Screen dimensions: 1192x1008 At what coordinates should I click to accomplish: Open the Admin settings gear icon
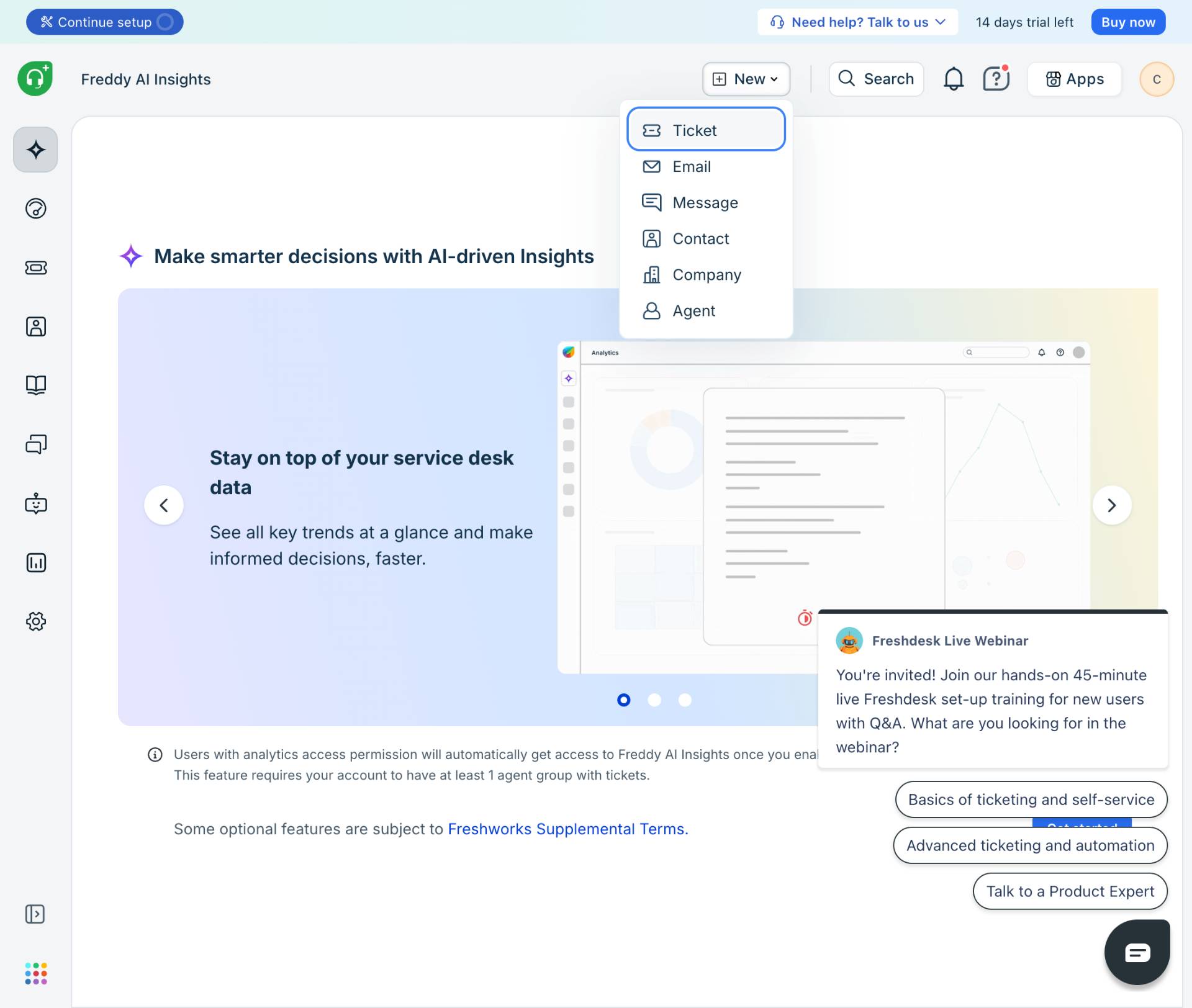coord(35,621)
